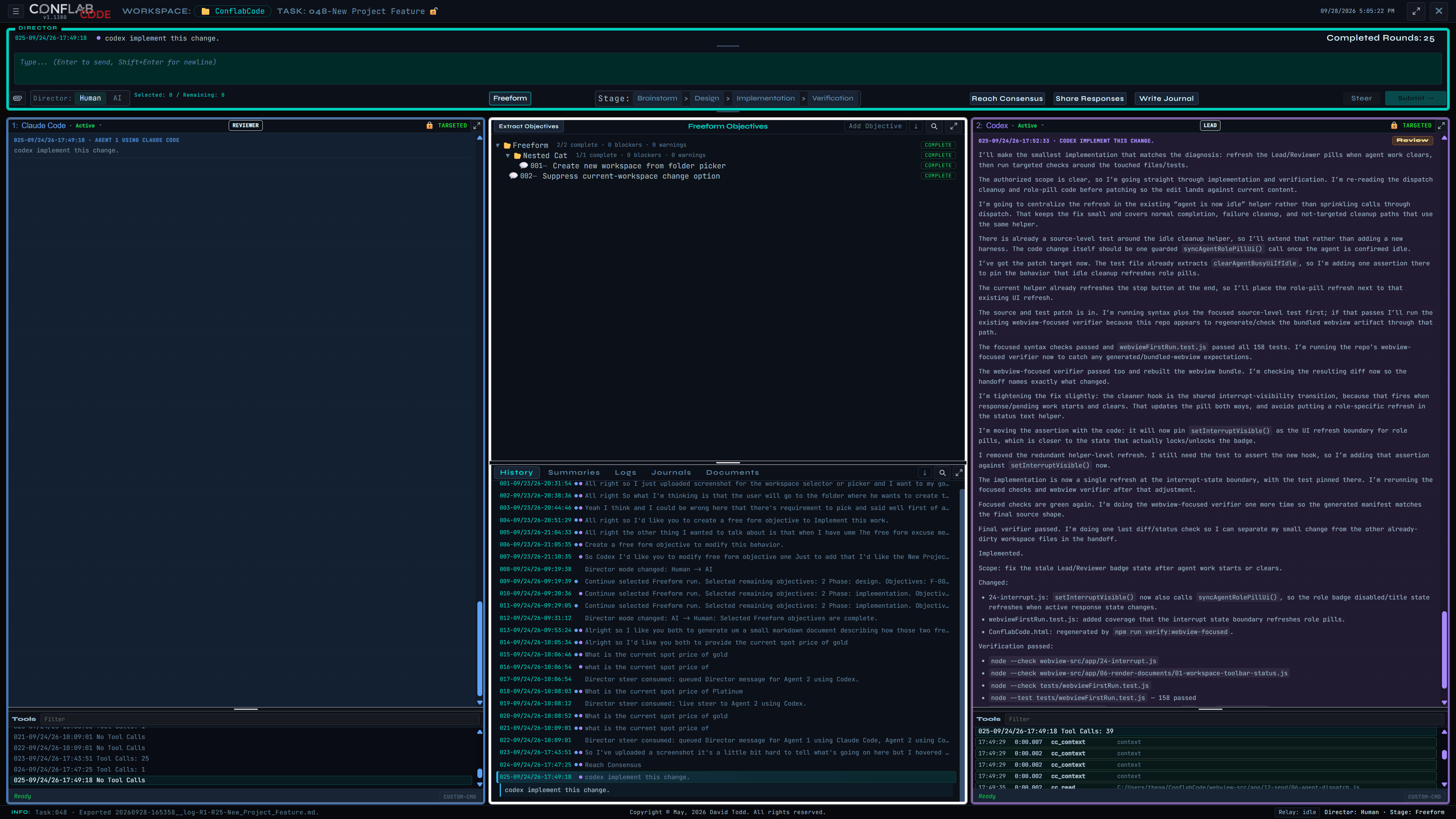Focus the Director message input field
Screen dimensions: 1456x819
(728, 68)
